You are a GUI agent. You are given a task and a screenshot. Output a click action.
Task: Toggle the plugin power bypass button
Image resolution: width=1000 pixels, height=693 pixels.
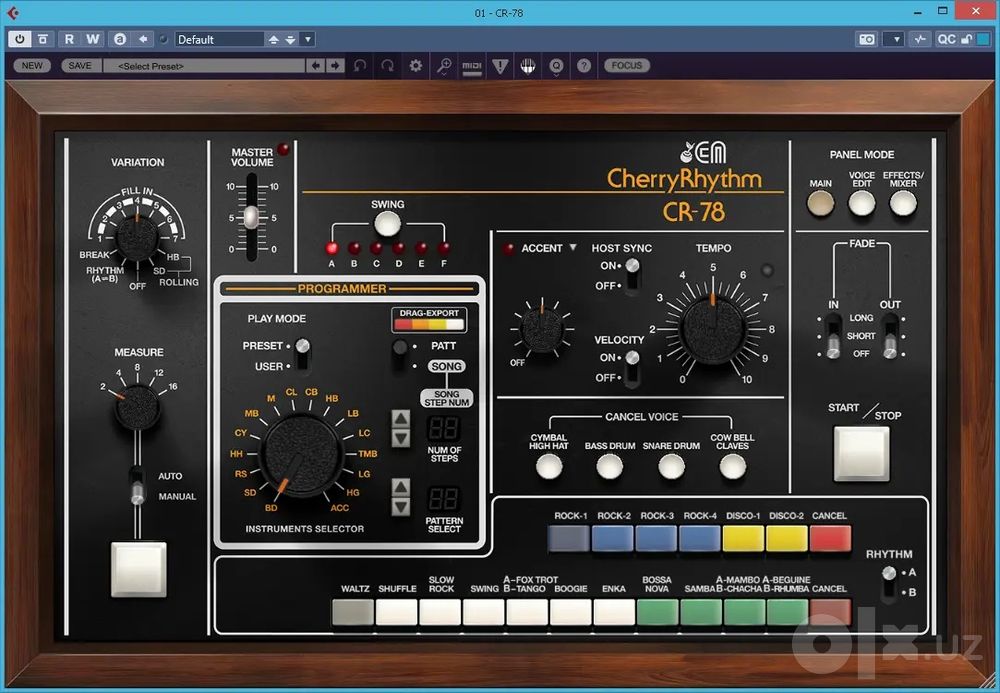pos(20,39)
